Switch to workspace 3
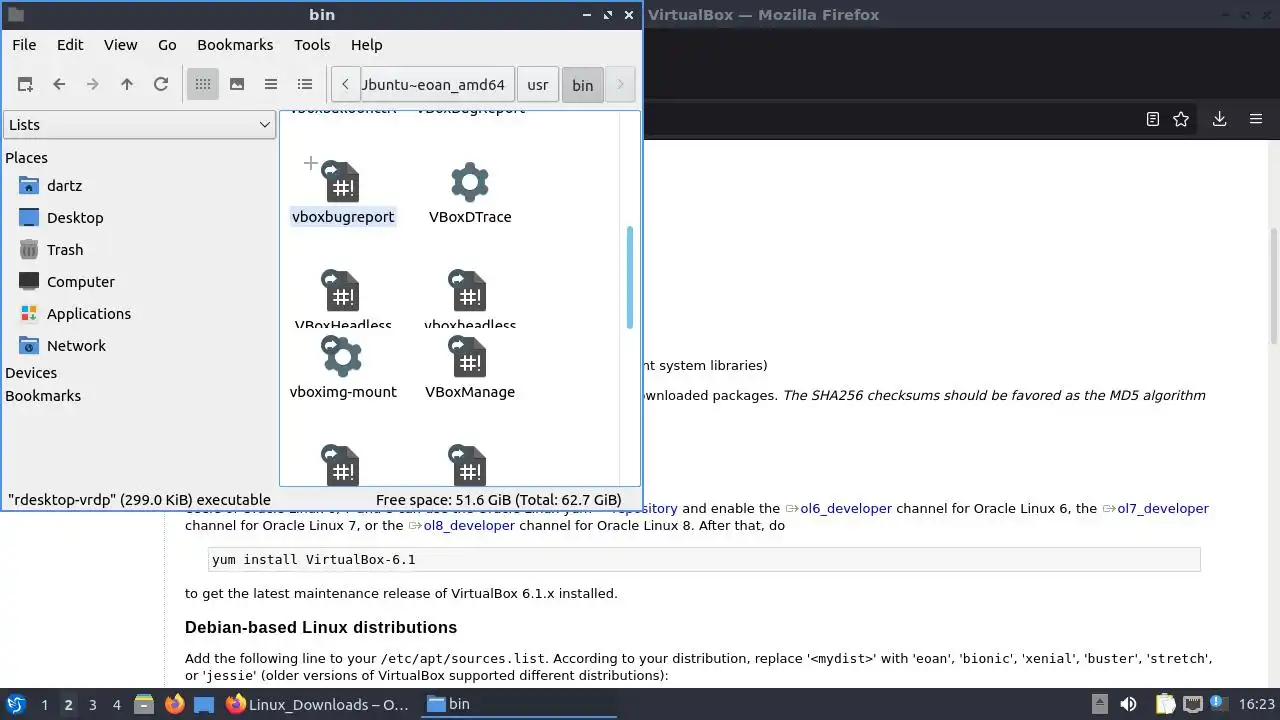This screenshot has height=720, width=1280. coord(92,705)
